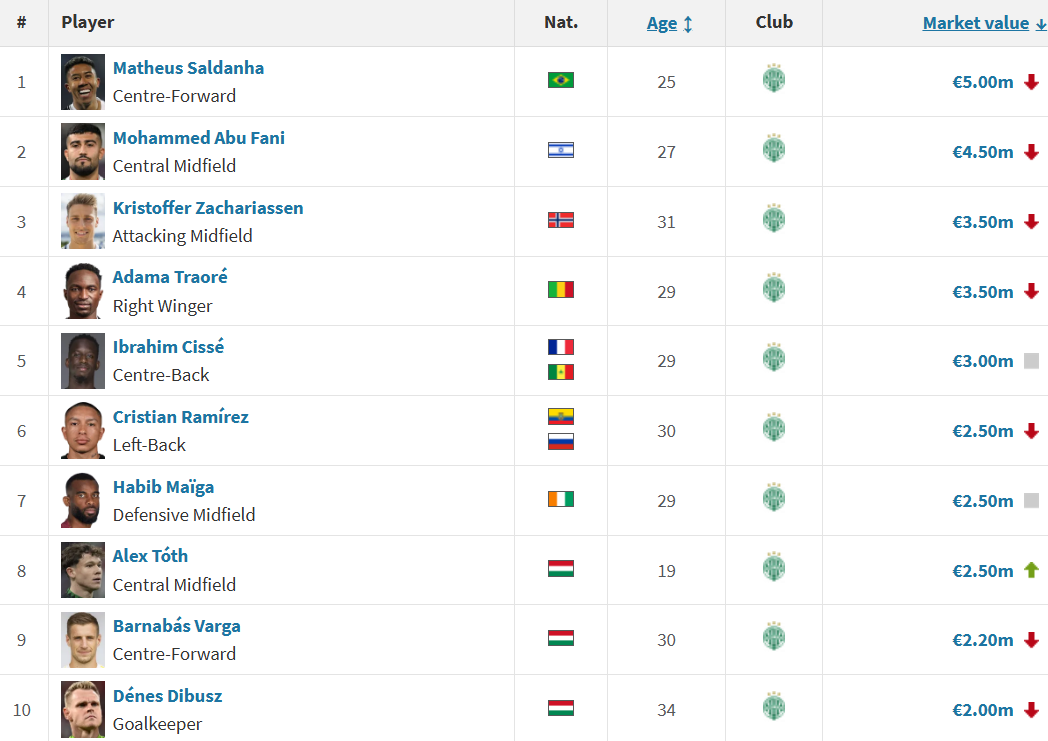
Task: Click the France flag for Ibrahim Cissé
Action: (561, 347)
